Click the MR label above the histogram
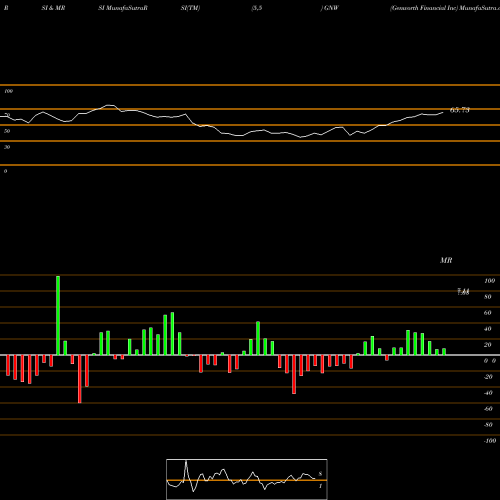 [446, 260]
